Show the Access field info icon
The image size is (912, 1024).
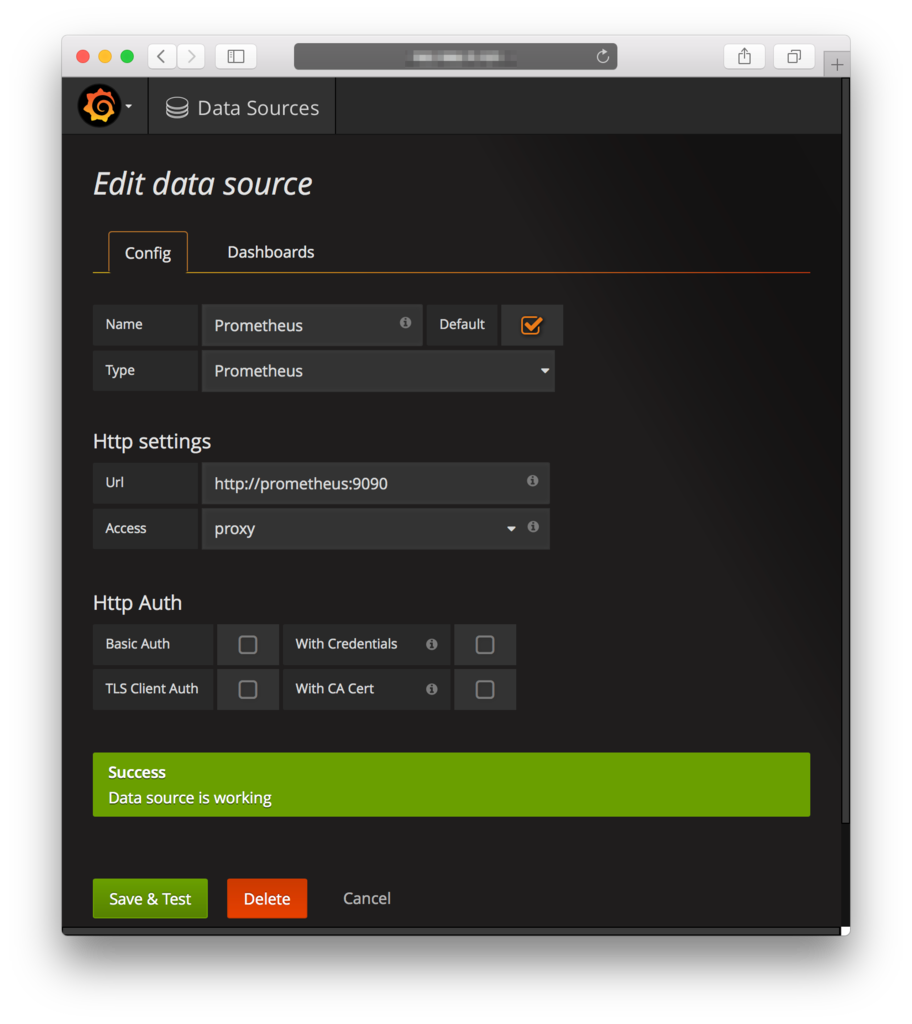(x=533, y=526)
